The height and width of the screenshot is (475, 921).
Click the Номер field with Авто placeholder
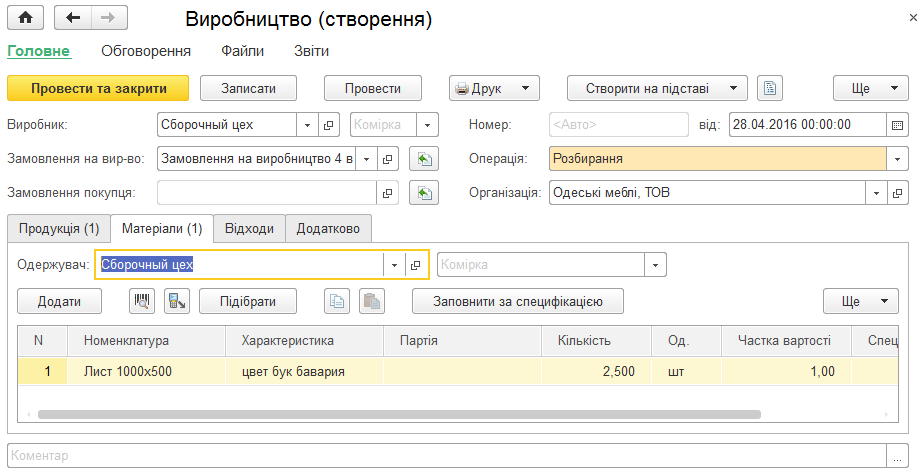(x=619, y=124)
